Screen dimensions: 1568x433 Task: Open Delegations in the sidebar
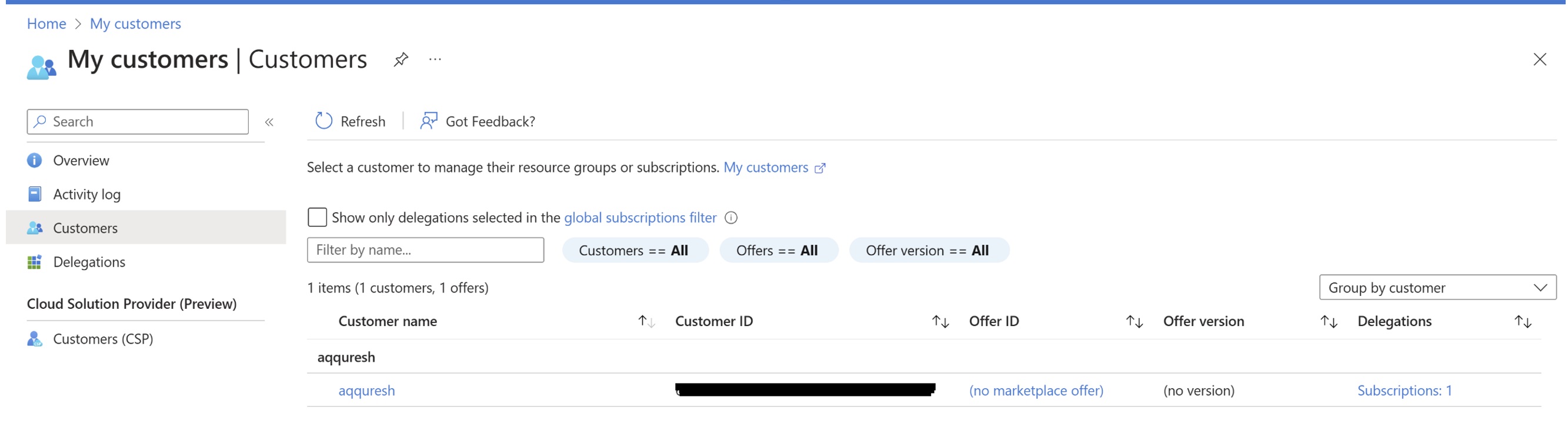(89, 262)
